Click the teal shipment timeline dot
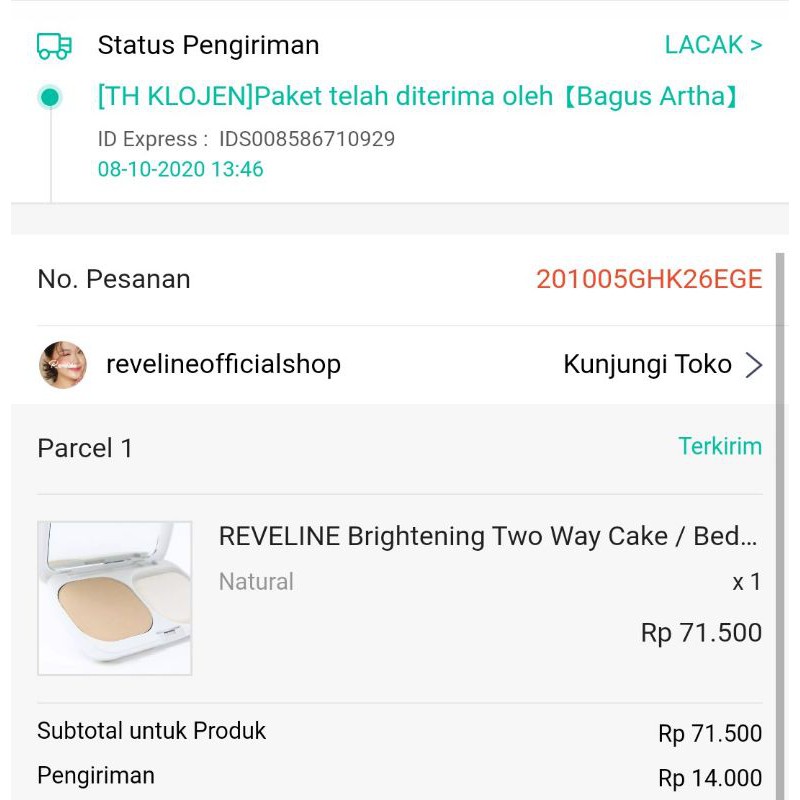 (50, 97)
